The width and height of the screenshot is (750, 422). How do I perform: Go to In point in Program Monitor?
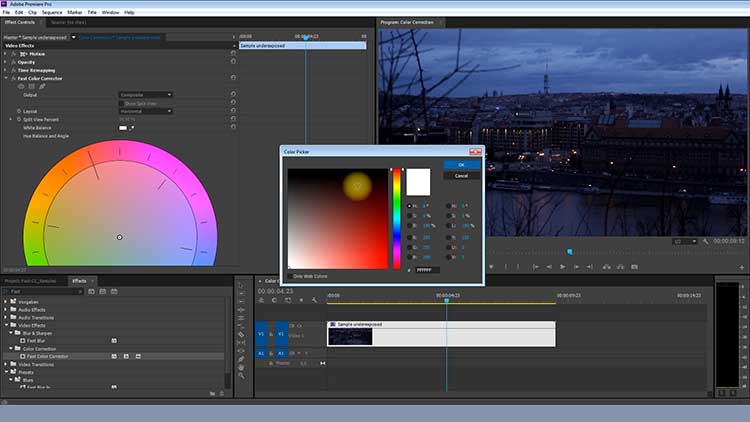(536, 267)
